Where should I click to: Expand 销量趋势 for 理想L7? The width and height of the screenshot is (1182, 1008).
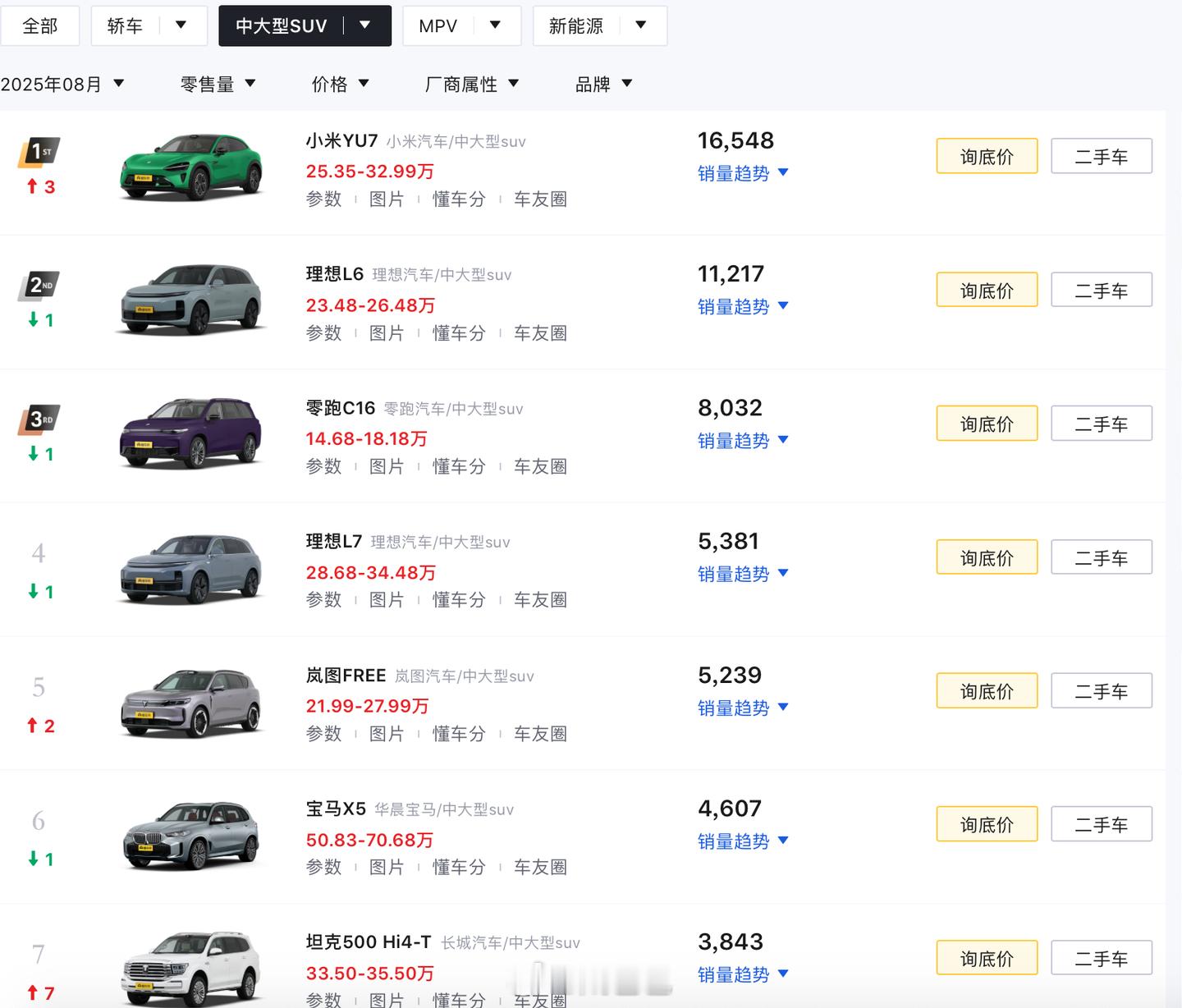coord(743,574)
